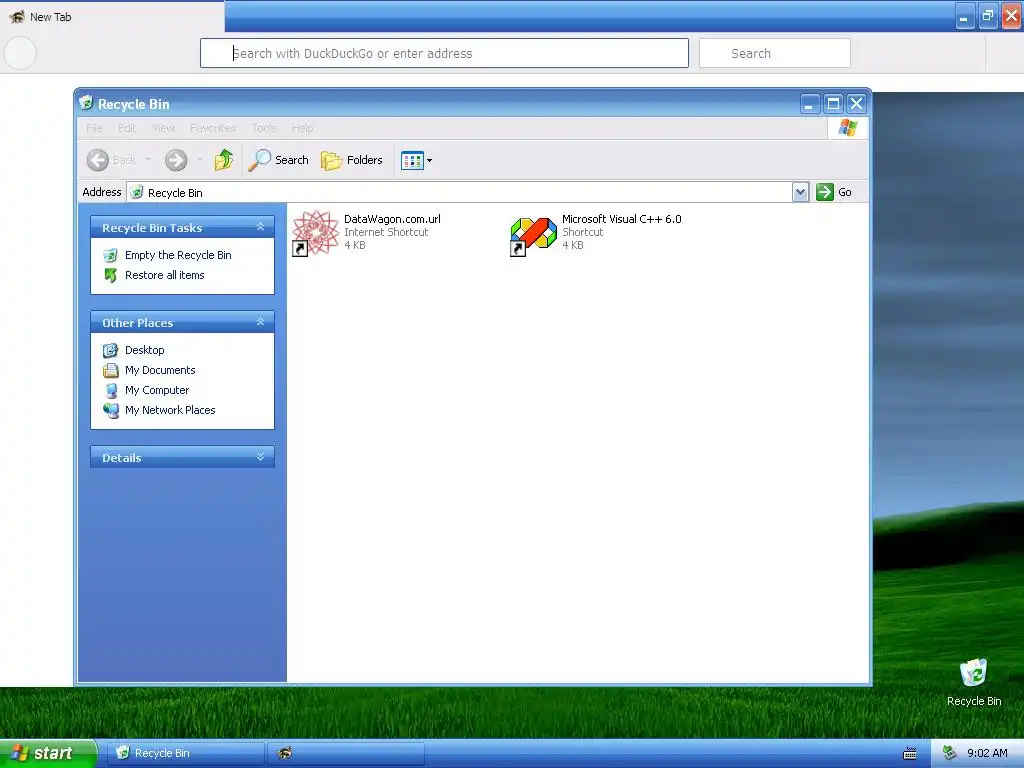
Task: Open the Favorites menu
Action: pos(212,128)
